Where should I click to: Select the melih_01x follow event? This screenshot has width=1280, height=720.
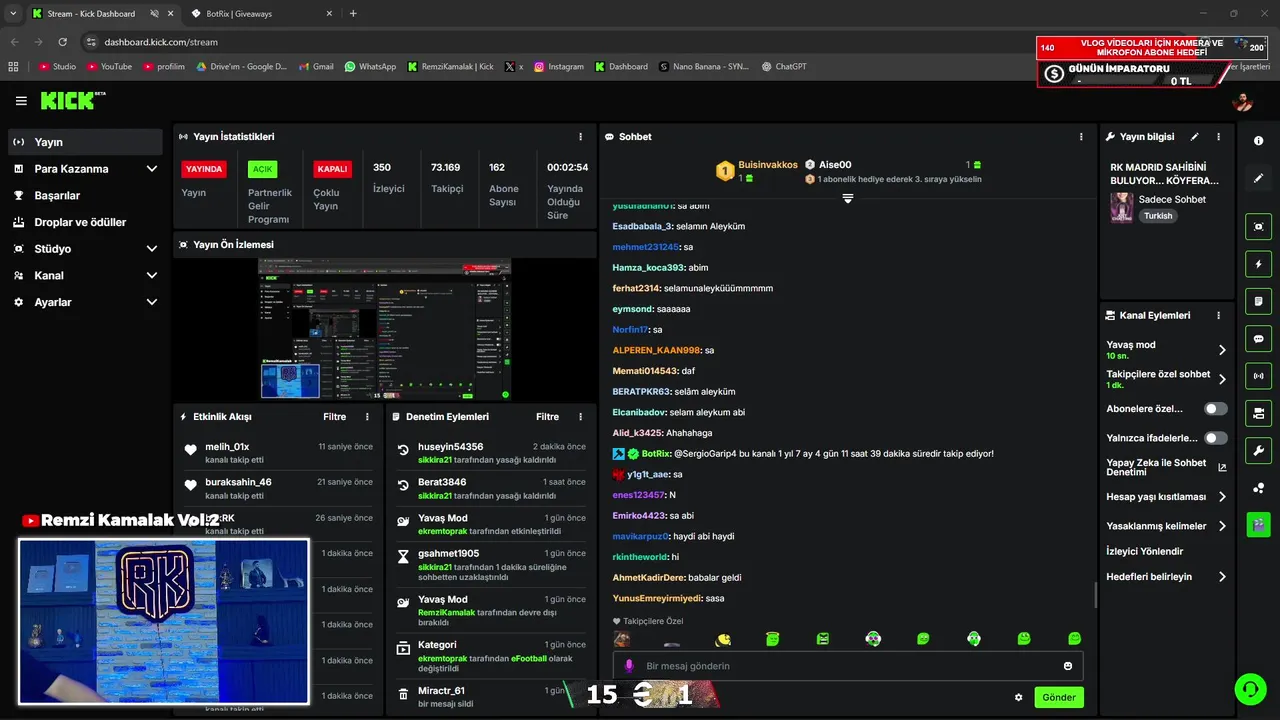pos(277,453)
